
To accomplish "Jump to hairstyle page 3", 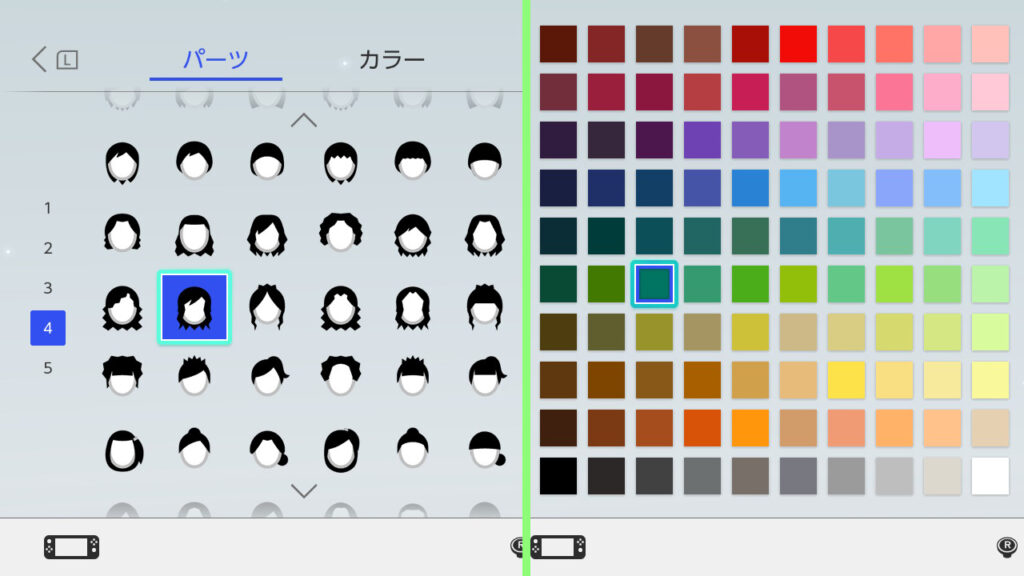I will (48, 288).
